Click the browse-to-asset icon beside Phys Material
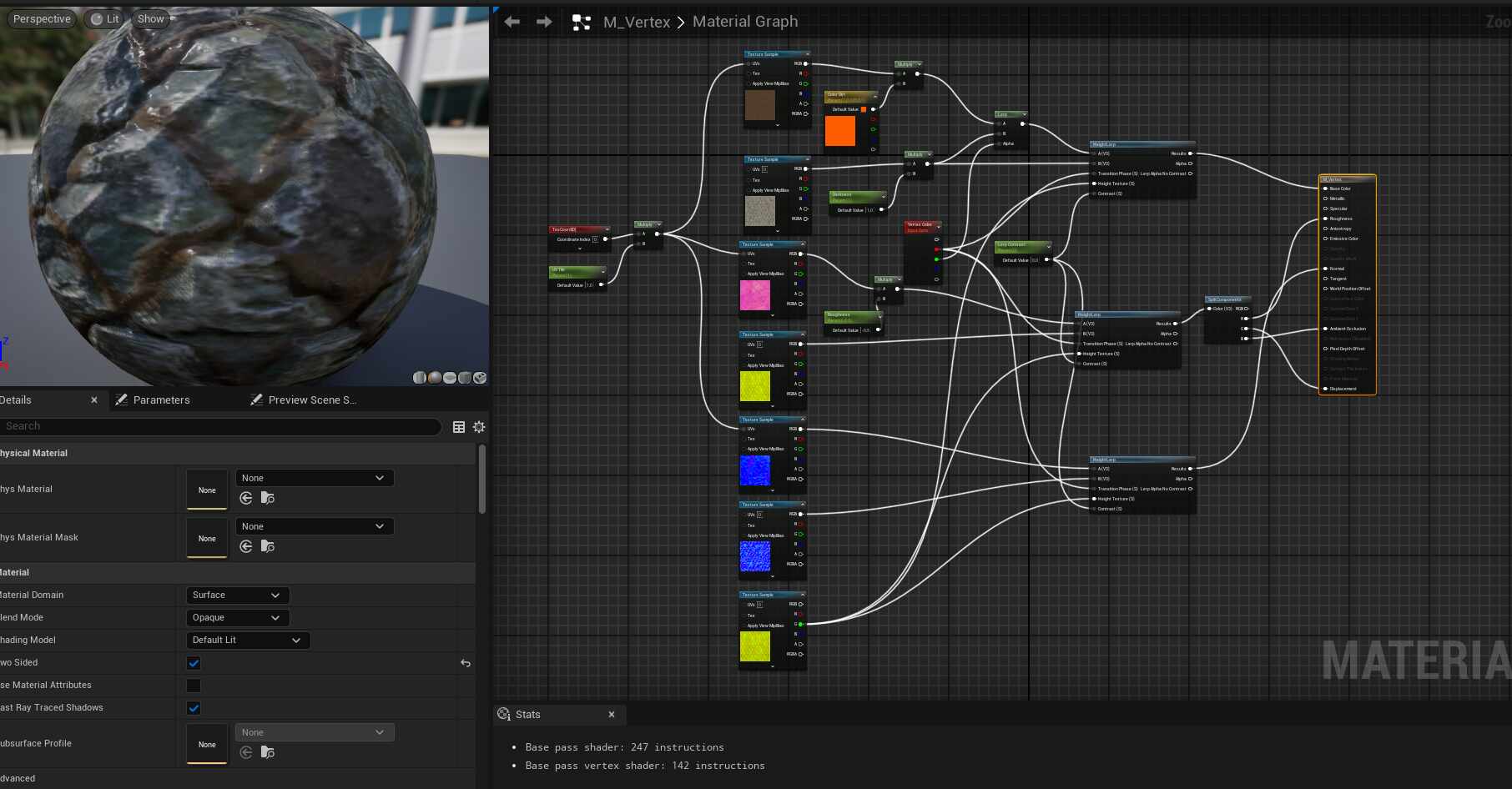1512x789 pixels. (267, 498)
